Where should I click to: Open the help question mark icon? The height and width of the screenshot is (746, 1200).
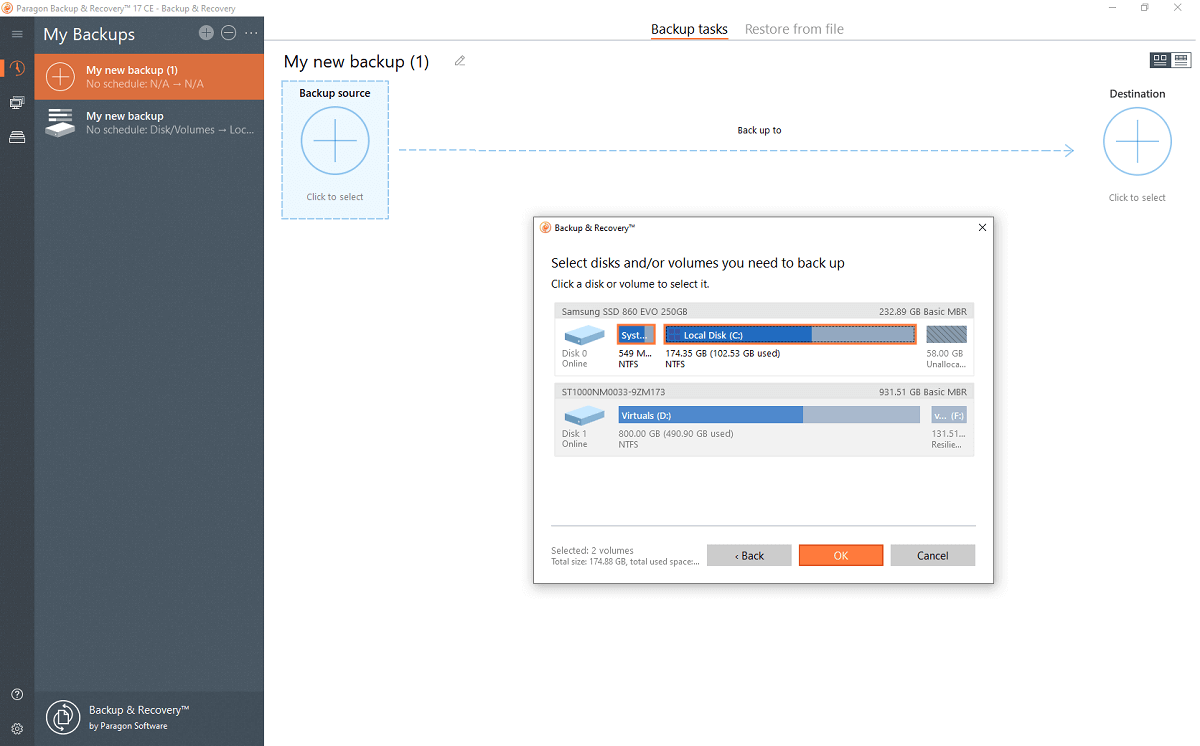click(17, 694)
